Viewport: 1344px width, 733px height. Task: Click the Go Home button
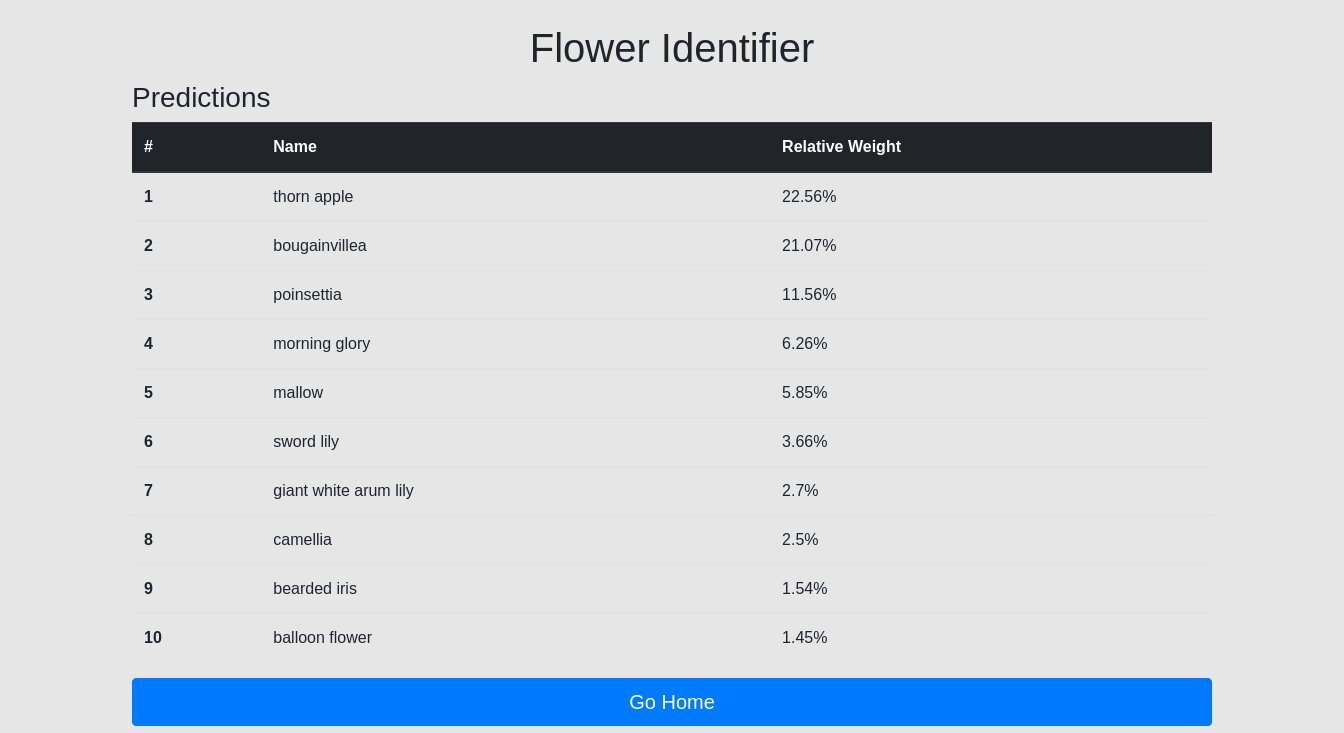pos(672,702)
